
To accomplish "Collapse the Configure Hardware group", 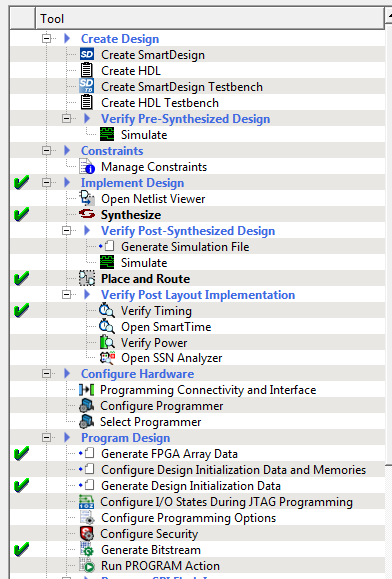I will coord(47,374).
